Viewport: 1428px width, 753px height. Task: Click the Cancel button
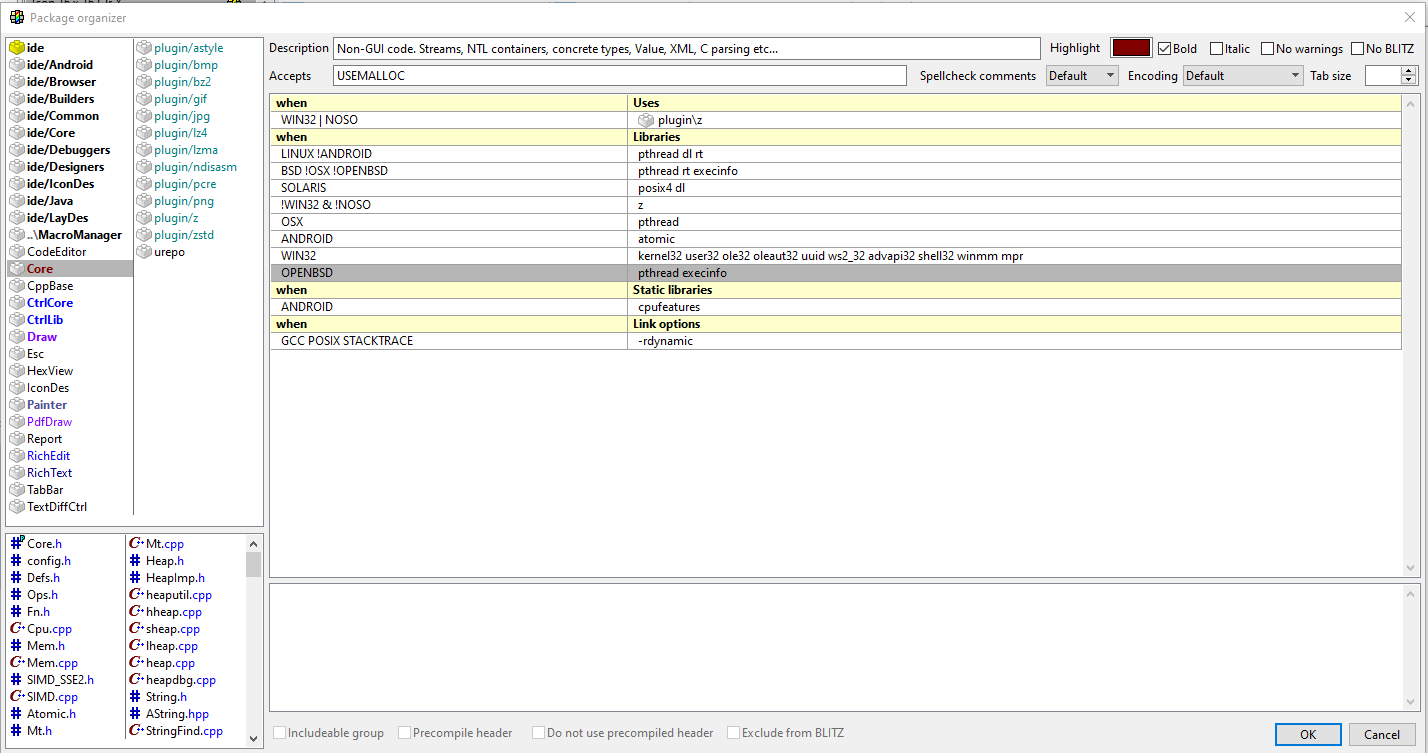tap(1382, 734)
